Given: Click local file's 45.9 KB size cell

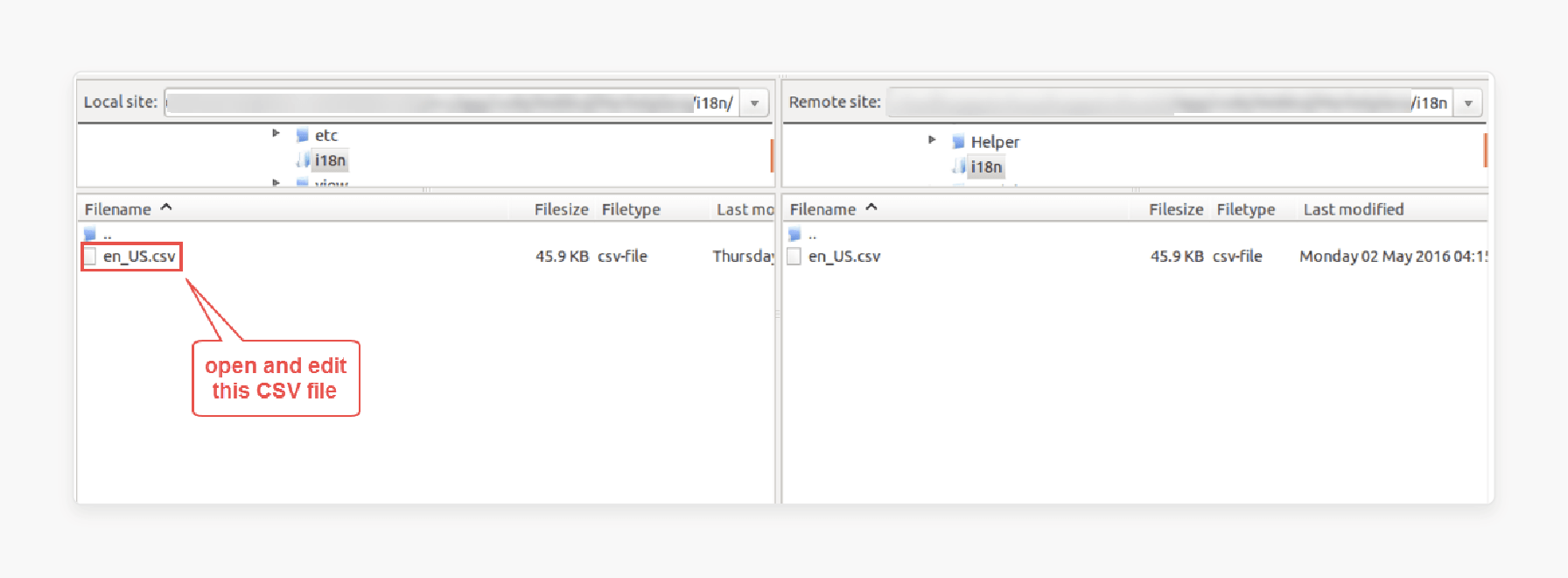Looking at the screenshot, I should (x=562, y=257).
